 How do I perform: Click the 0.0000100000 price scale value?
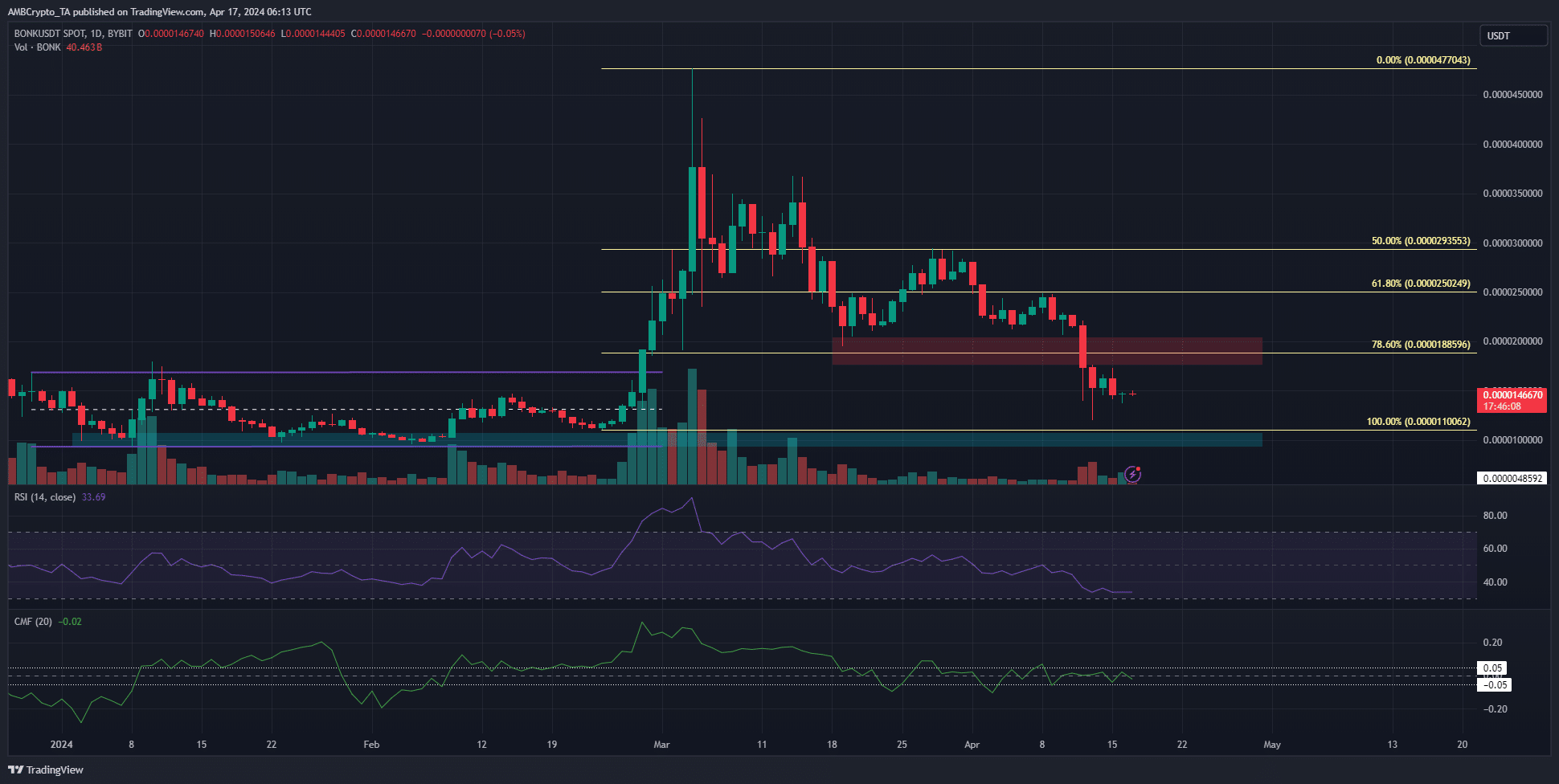point(1512,440)
